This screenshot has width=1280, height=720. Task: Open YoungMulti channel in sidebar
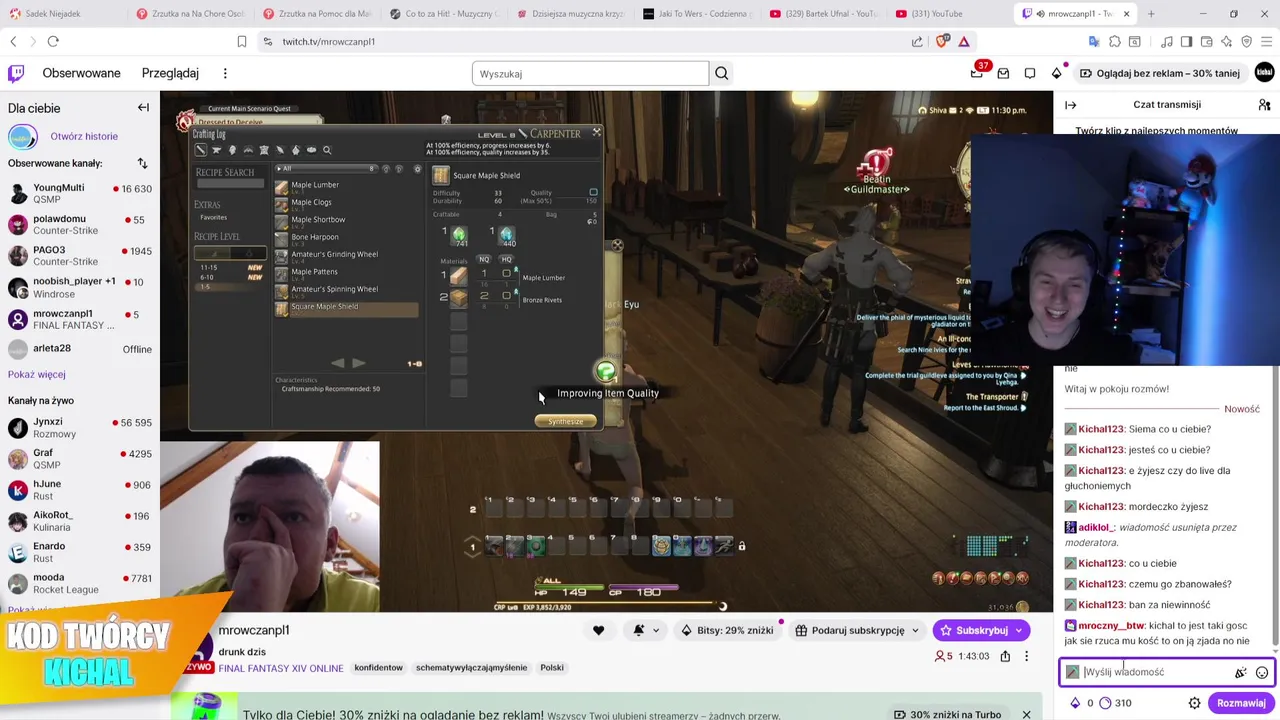point(80,194)
